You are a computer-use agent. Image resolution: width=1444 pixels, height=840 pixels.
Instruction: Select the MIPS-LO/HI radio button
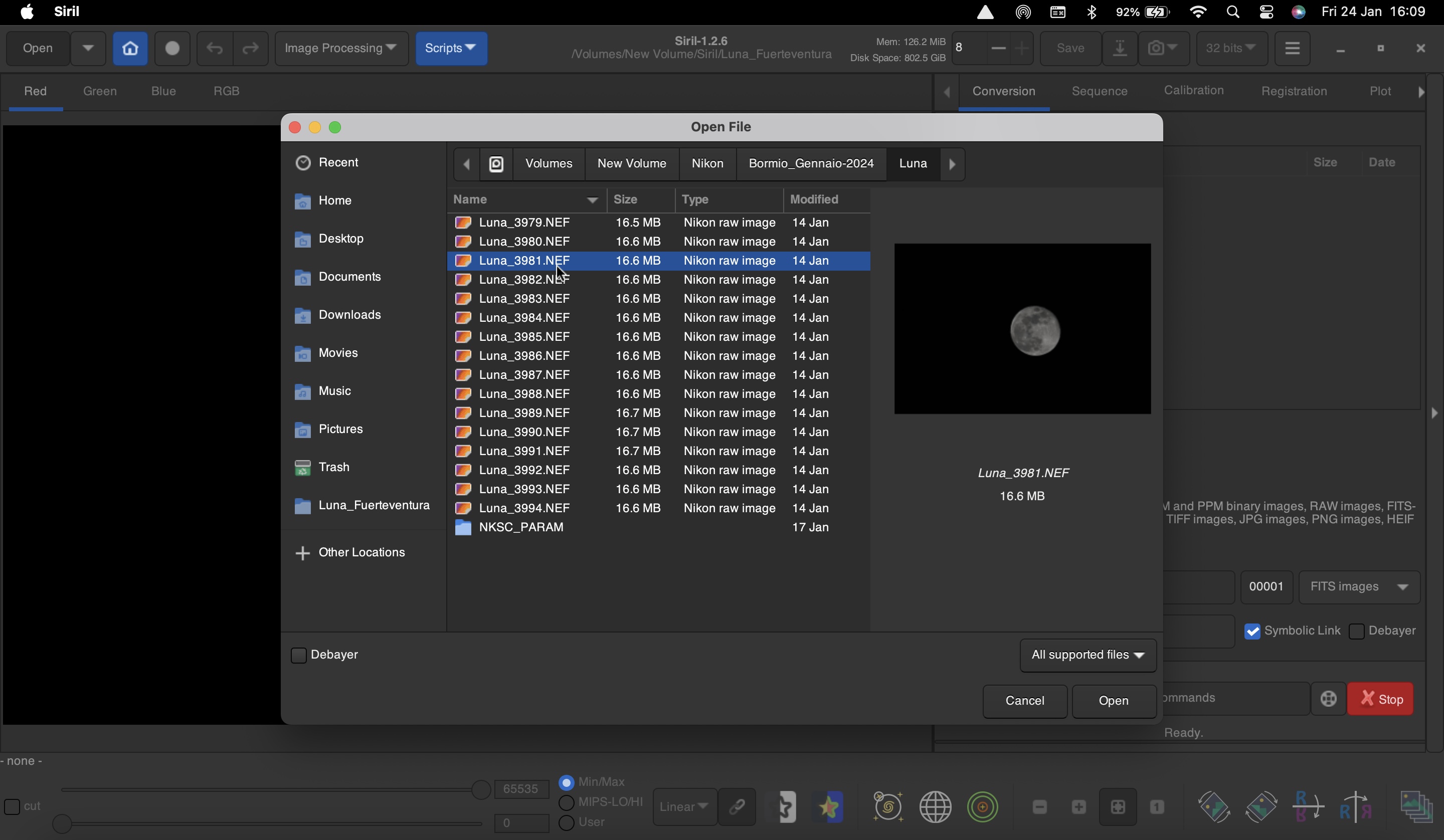566,802
